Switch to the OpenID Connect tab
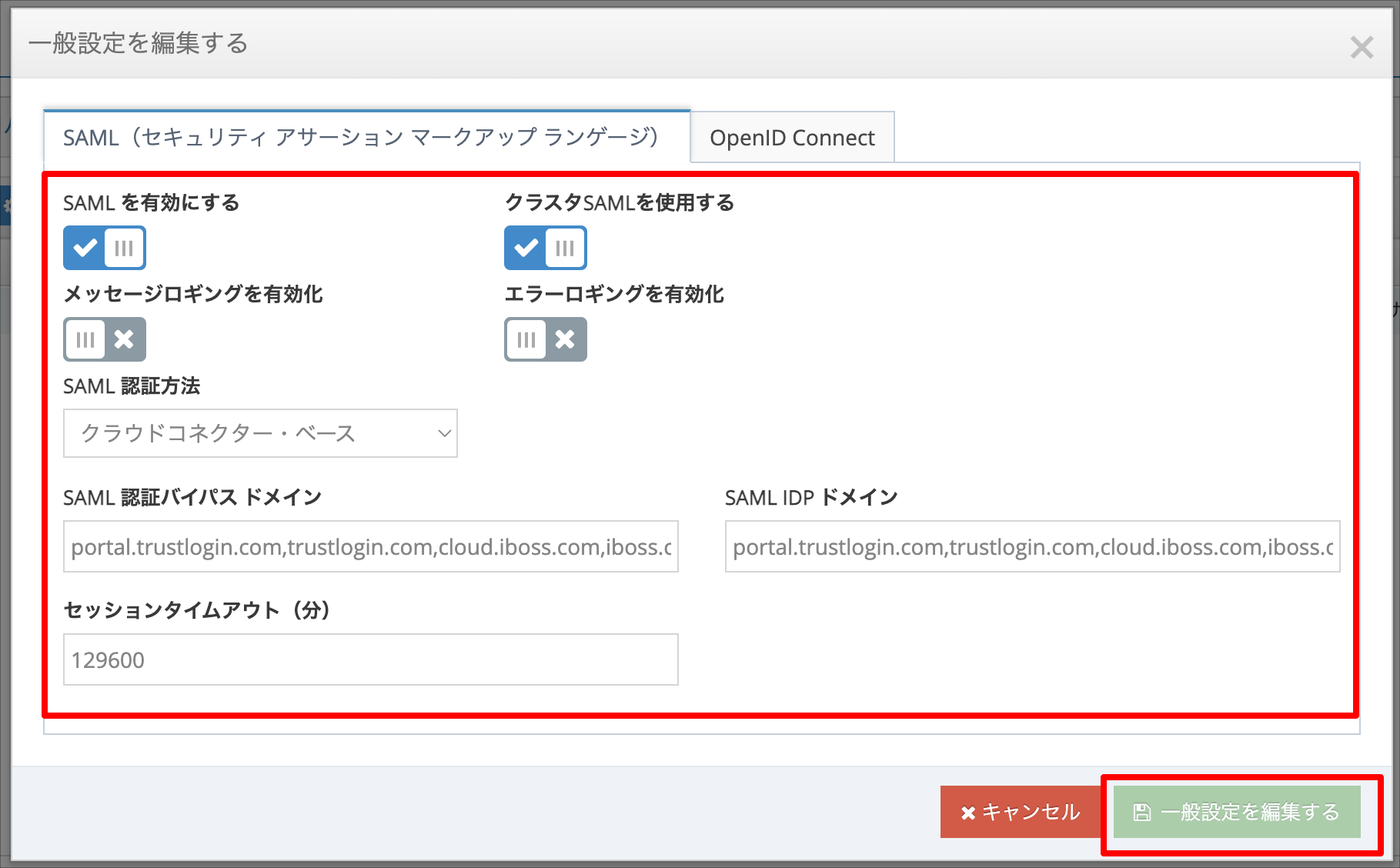Image resolution: width=1400 pixels, height=868 pixels. (x=792, y=138)
